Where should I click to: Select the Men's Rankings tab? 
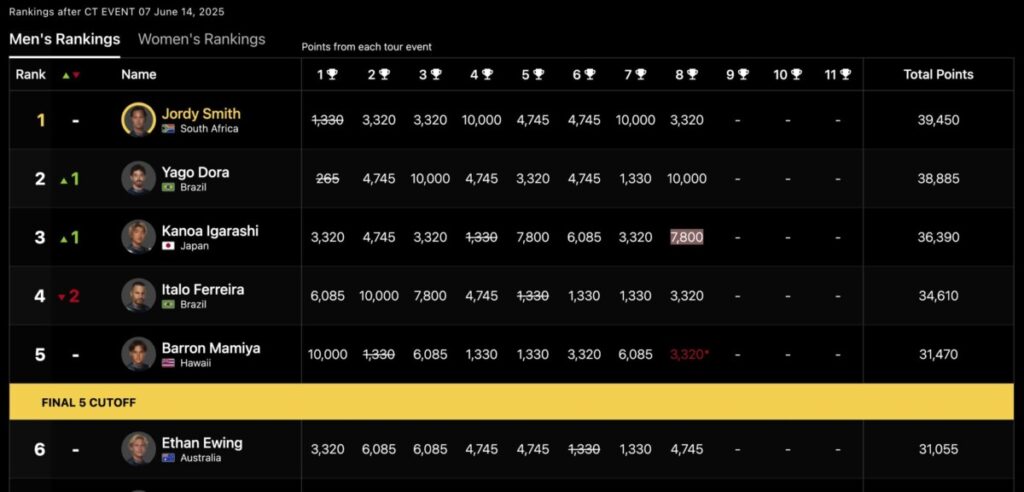[65, 39]
